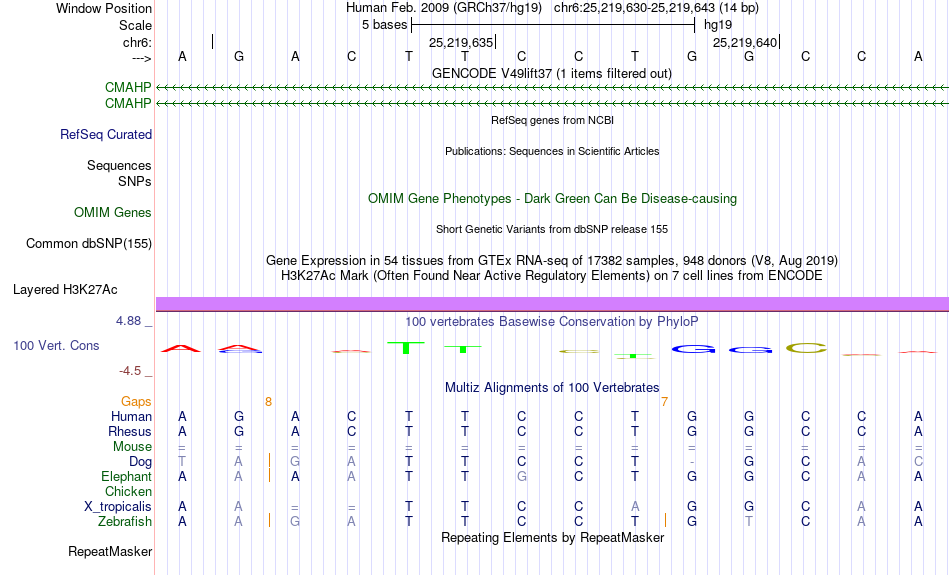Select the Dog alignment row label
Screen dimensions: 950x575
[140, 462]
